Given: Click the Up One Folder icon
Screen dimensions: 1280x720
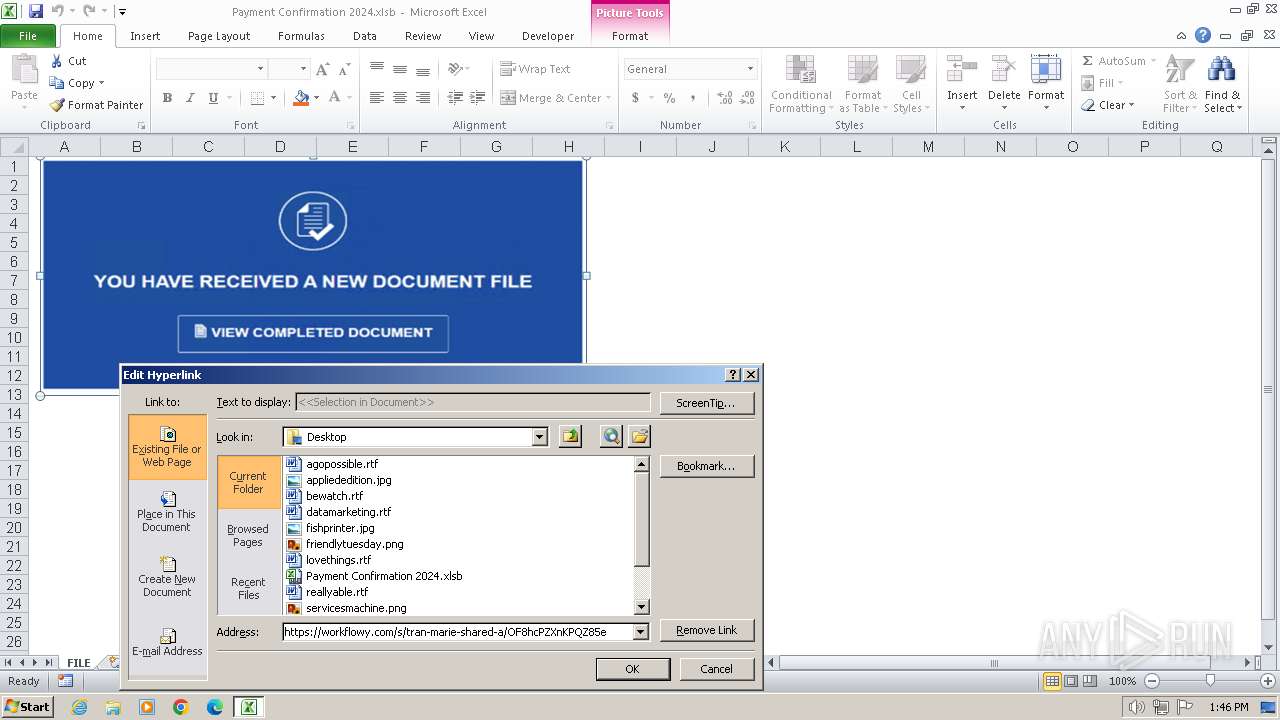Looking at the screenshot, I should (x=570, y=437).
